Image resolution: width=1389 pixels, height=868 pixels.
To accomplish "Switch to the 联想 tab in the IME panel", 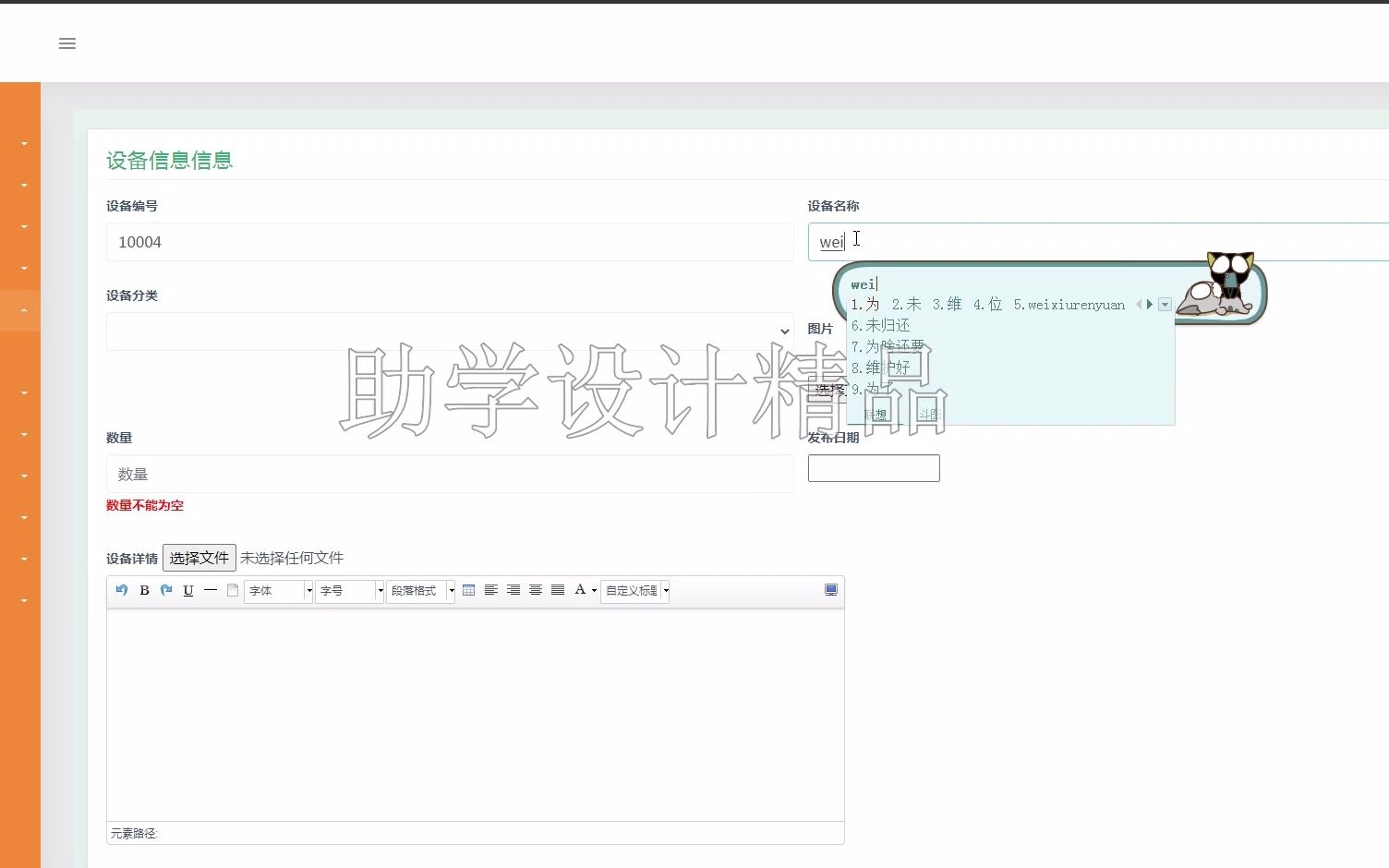I will [875, 413].
